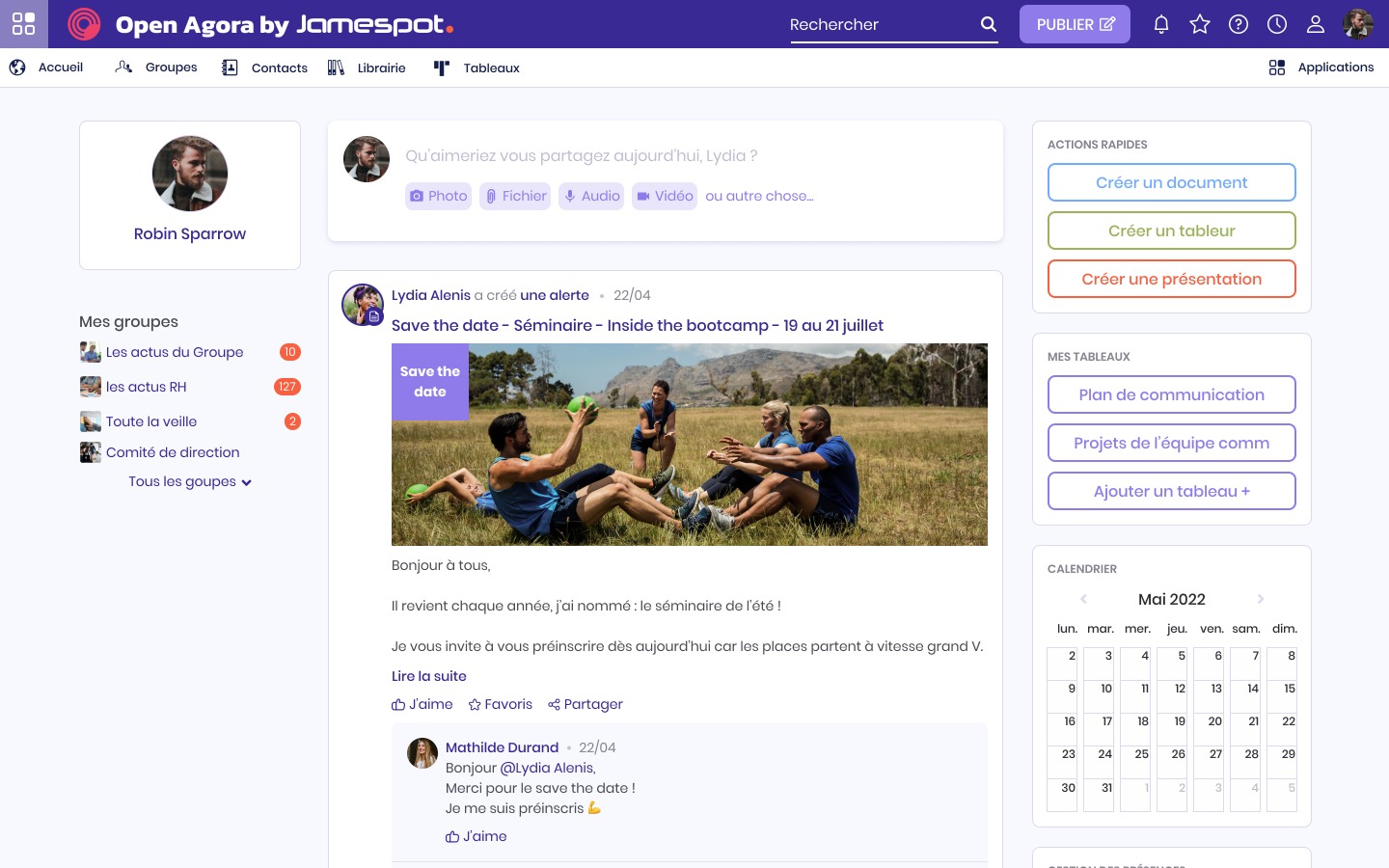Image resolution: width=1389 pixels, height=868 pixels.
Task: Launch the search magnifier icon
Action: point(988,24)
